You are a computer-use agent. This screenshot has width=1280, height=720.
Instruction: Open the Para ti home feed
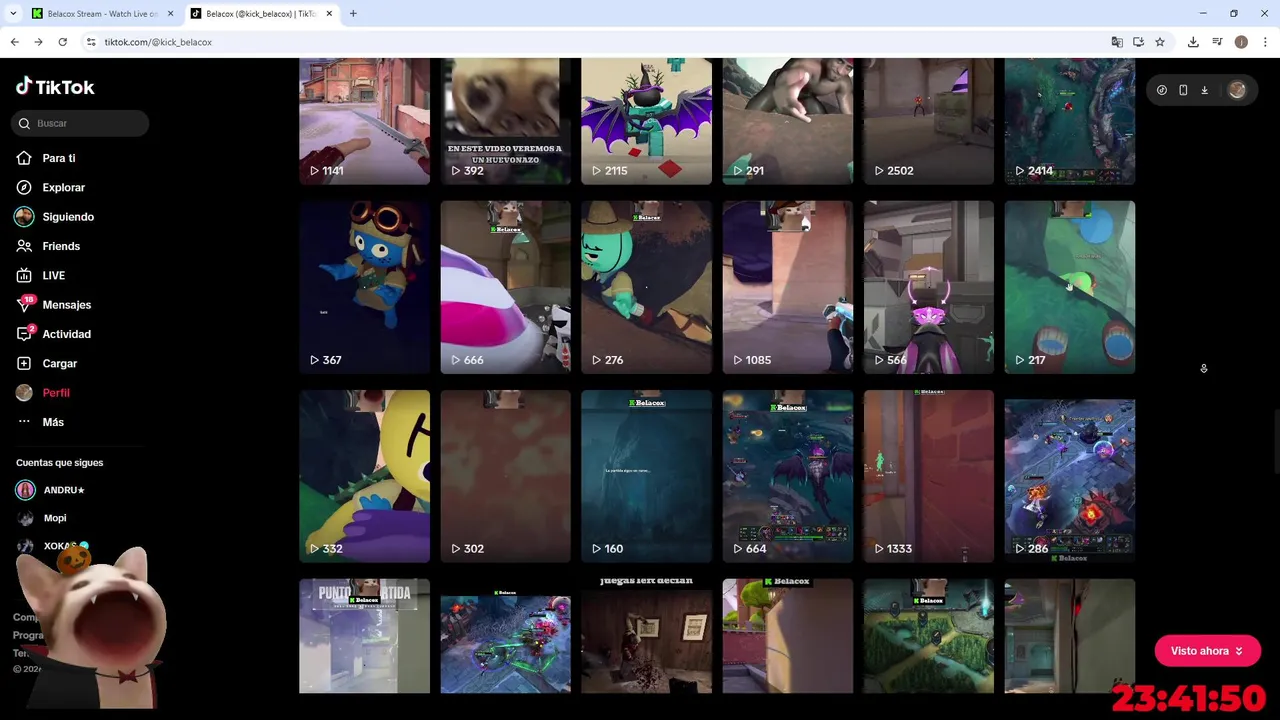[x=46, y=158]
